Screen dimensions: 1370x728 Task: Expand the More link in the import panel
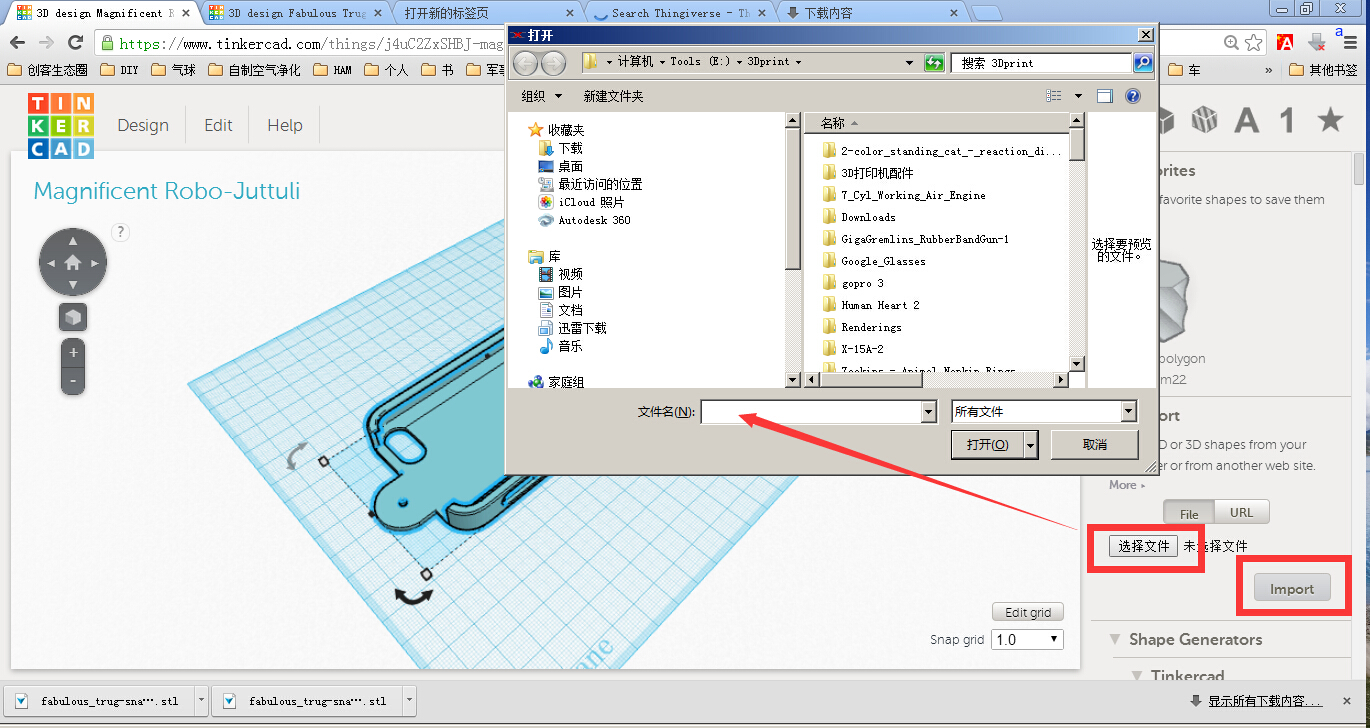click(1128, 485)
